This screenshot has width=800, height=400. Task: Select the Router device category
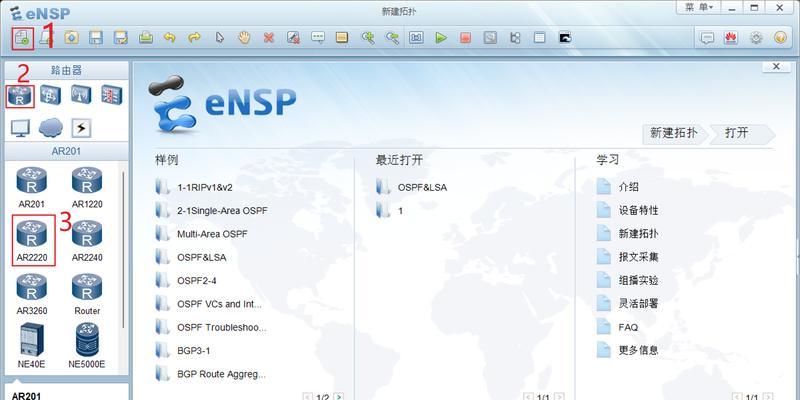tap(20, 96)
